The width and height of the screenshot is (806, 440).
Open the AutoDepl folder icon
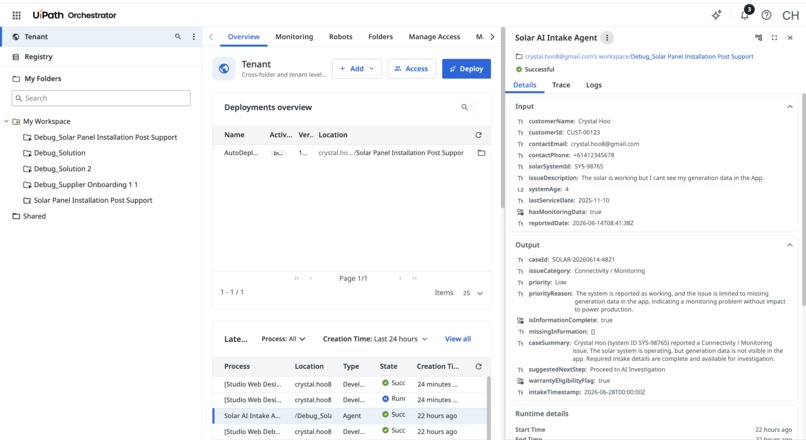pos(482,153)
